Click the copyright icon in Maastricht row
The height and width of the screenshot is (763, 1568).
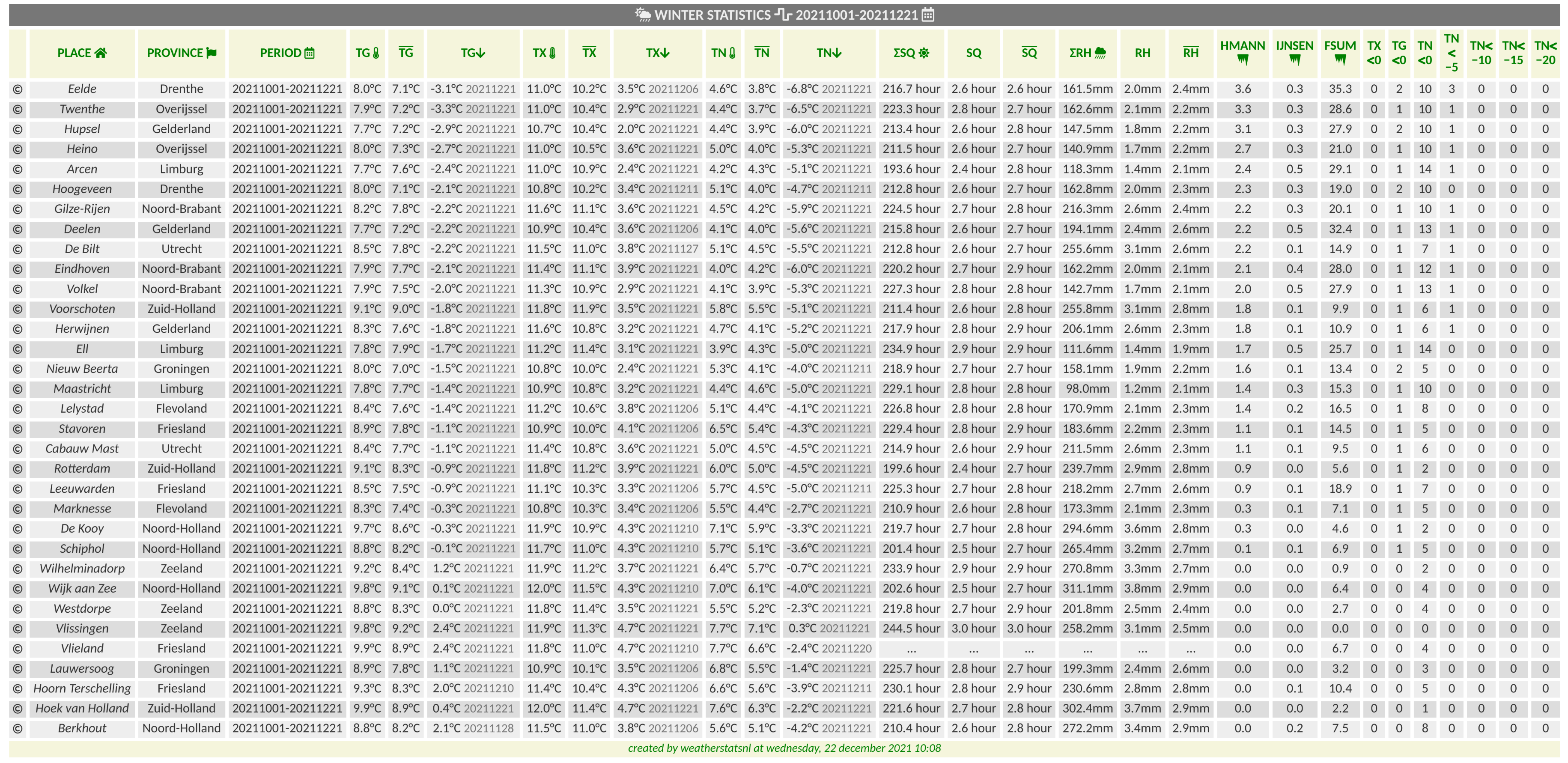[18, 389]
